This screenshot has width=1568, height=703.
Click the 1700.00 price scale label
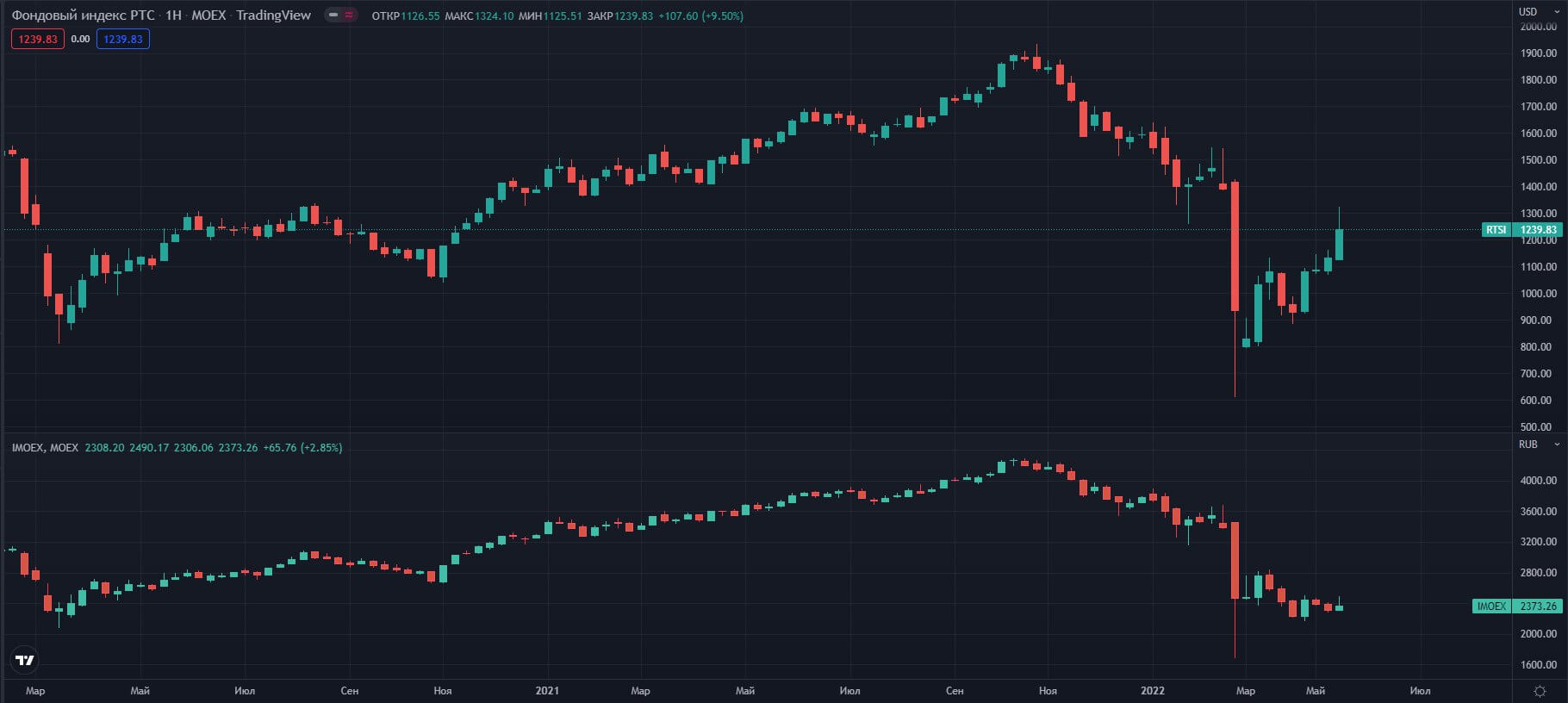point(1539,107)
